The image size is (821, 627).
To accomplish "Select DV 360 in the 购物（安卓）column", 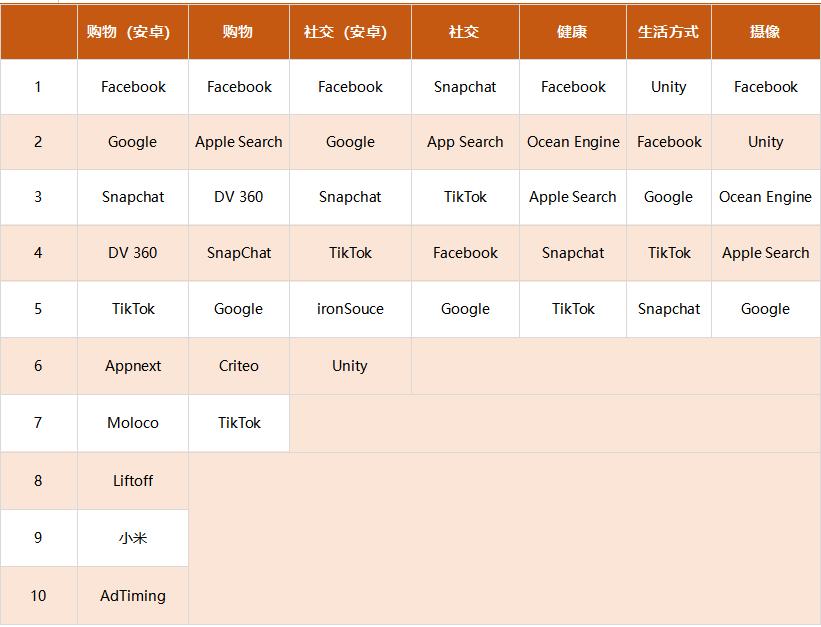I will pyautogui.click(x=133, y=253).
